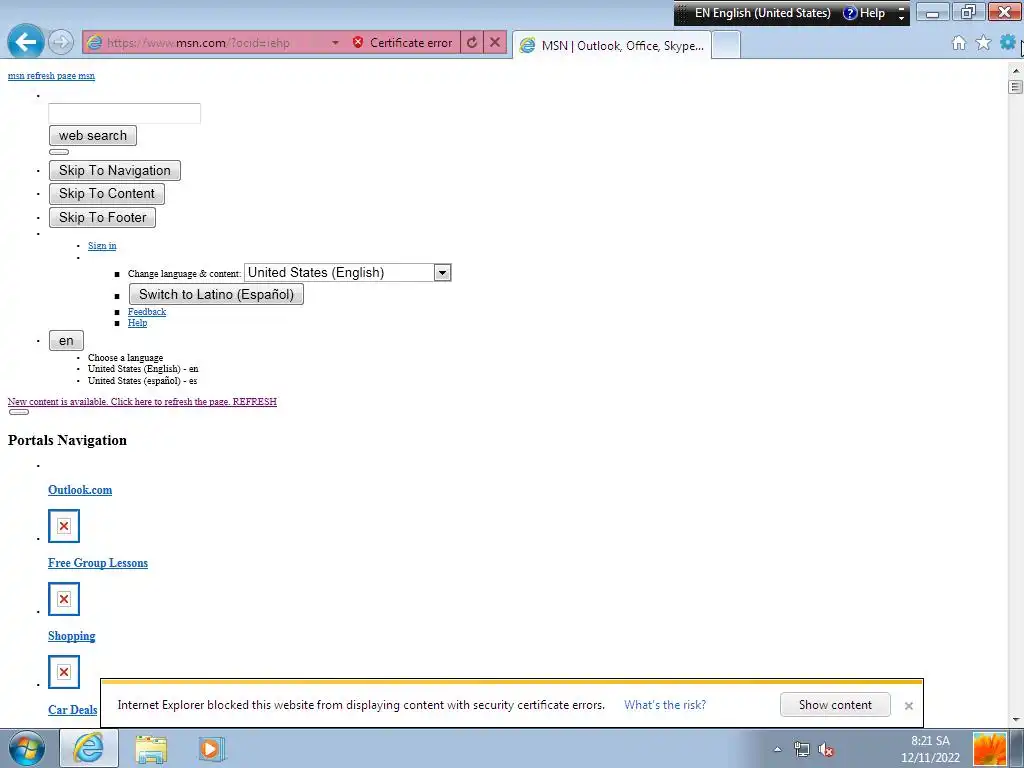Reload the page with the refresh icon
This screenshot has height=768, width=1024.
pos(472,42)
